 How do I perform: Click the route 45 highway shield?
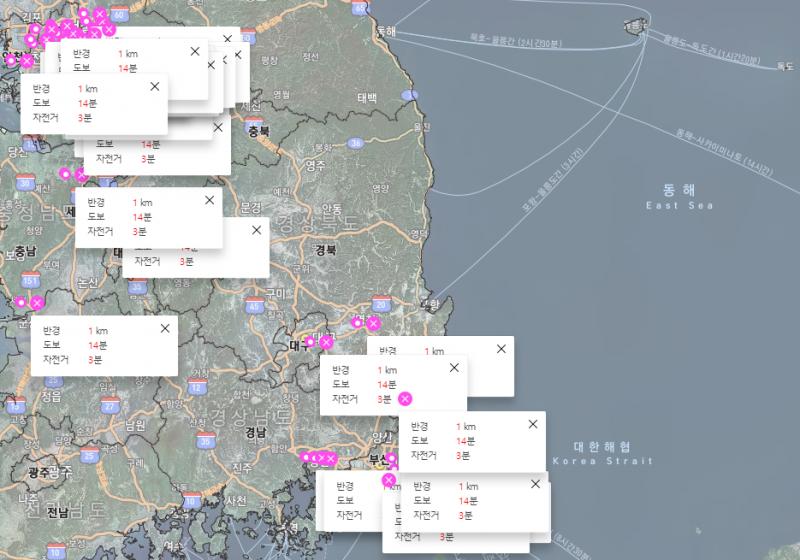(254, 305)
